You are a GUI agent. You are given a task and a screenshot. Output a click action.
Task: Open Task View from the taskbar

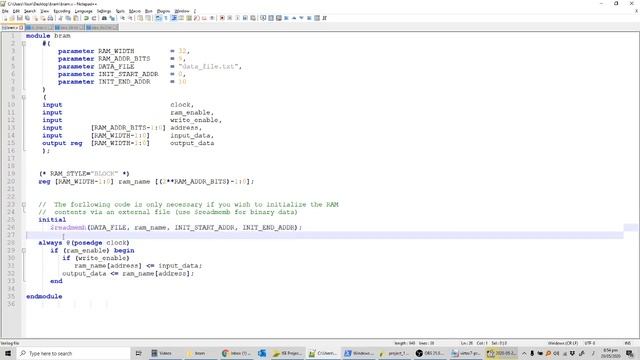tap(138, 353)
